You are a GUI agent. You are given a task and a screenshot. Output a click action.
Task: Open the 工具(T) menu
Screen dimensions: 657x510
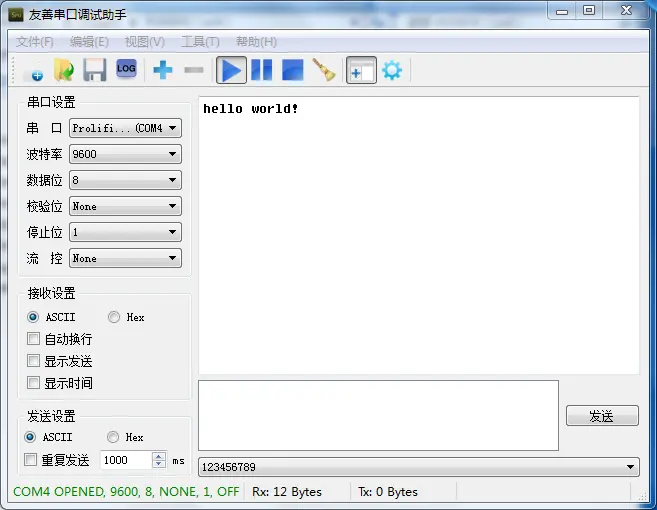[x=200, y=42]
